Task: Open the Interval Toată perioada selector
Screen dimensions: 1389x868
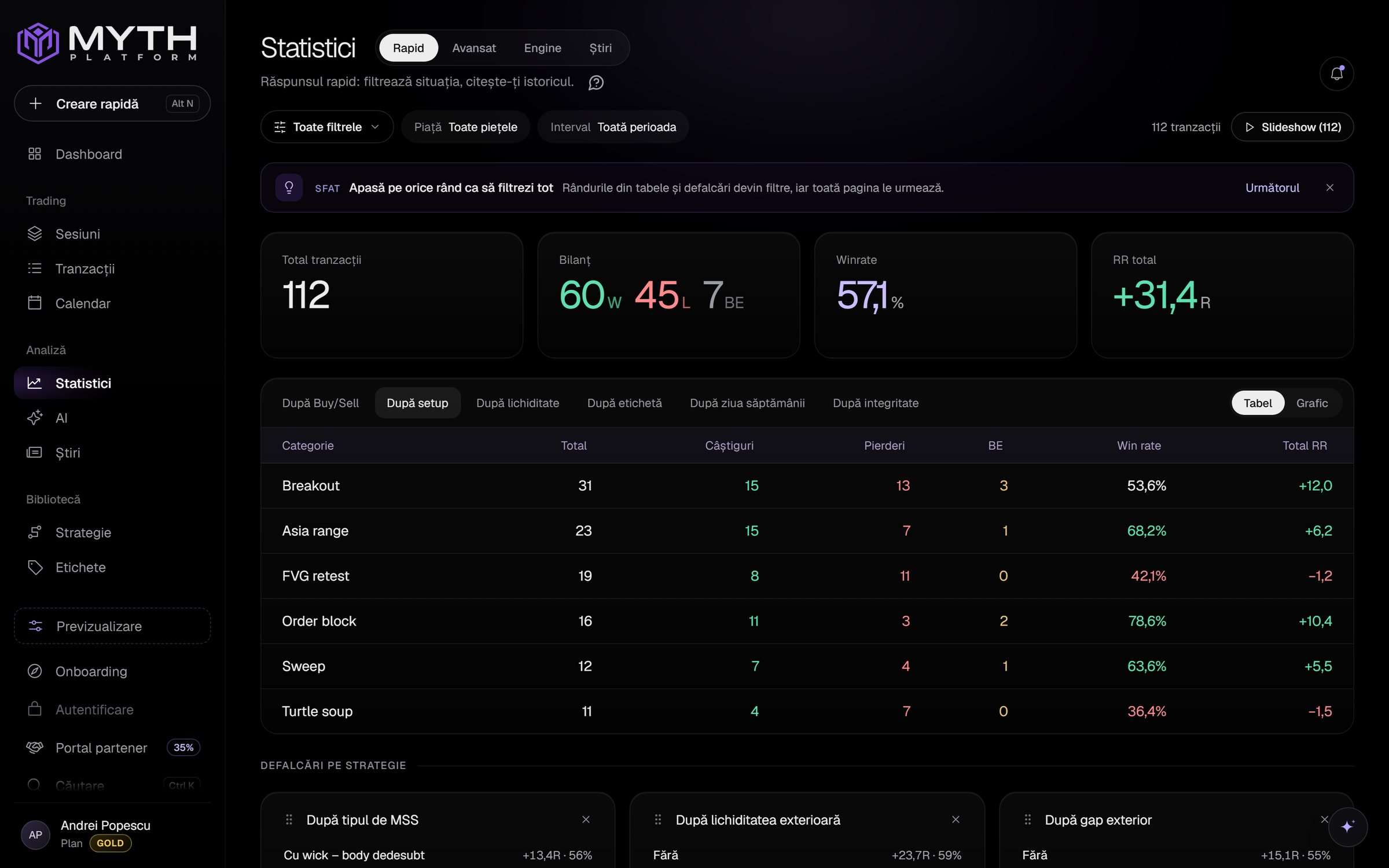Action: click(x=613, y=127)
